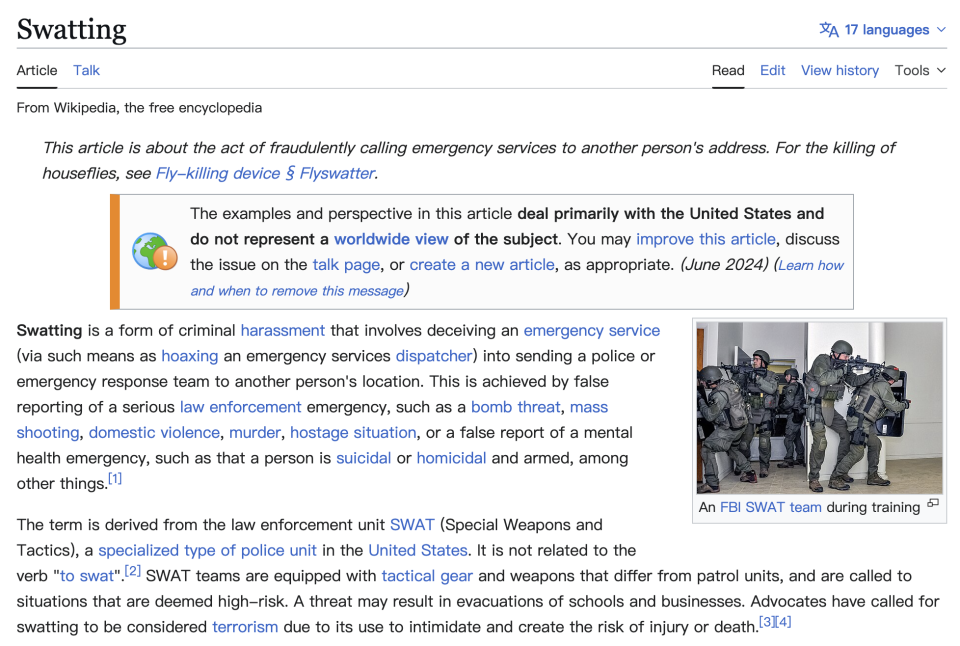This screenshot has height=646, width=960.
Task: Select the Article tab
Action: click(x=37, y=70)
